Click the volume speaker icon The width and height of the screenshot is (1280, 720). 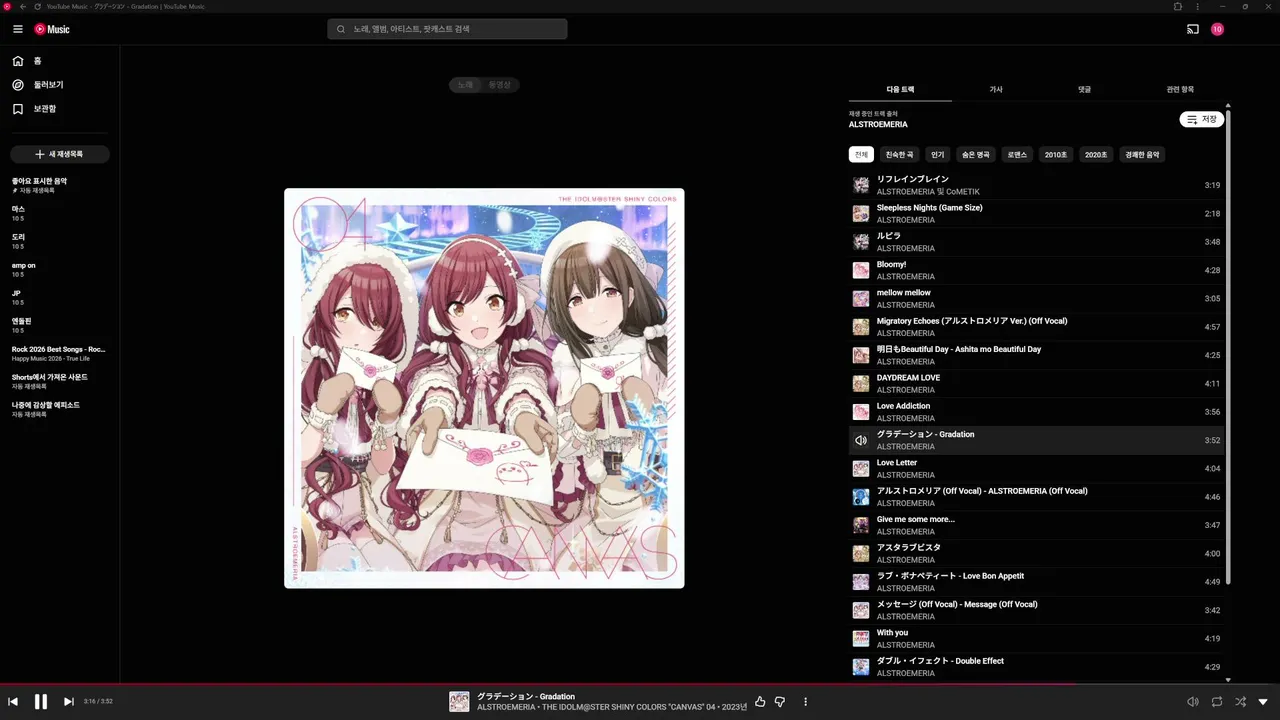point(1192,702)
